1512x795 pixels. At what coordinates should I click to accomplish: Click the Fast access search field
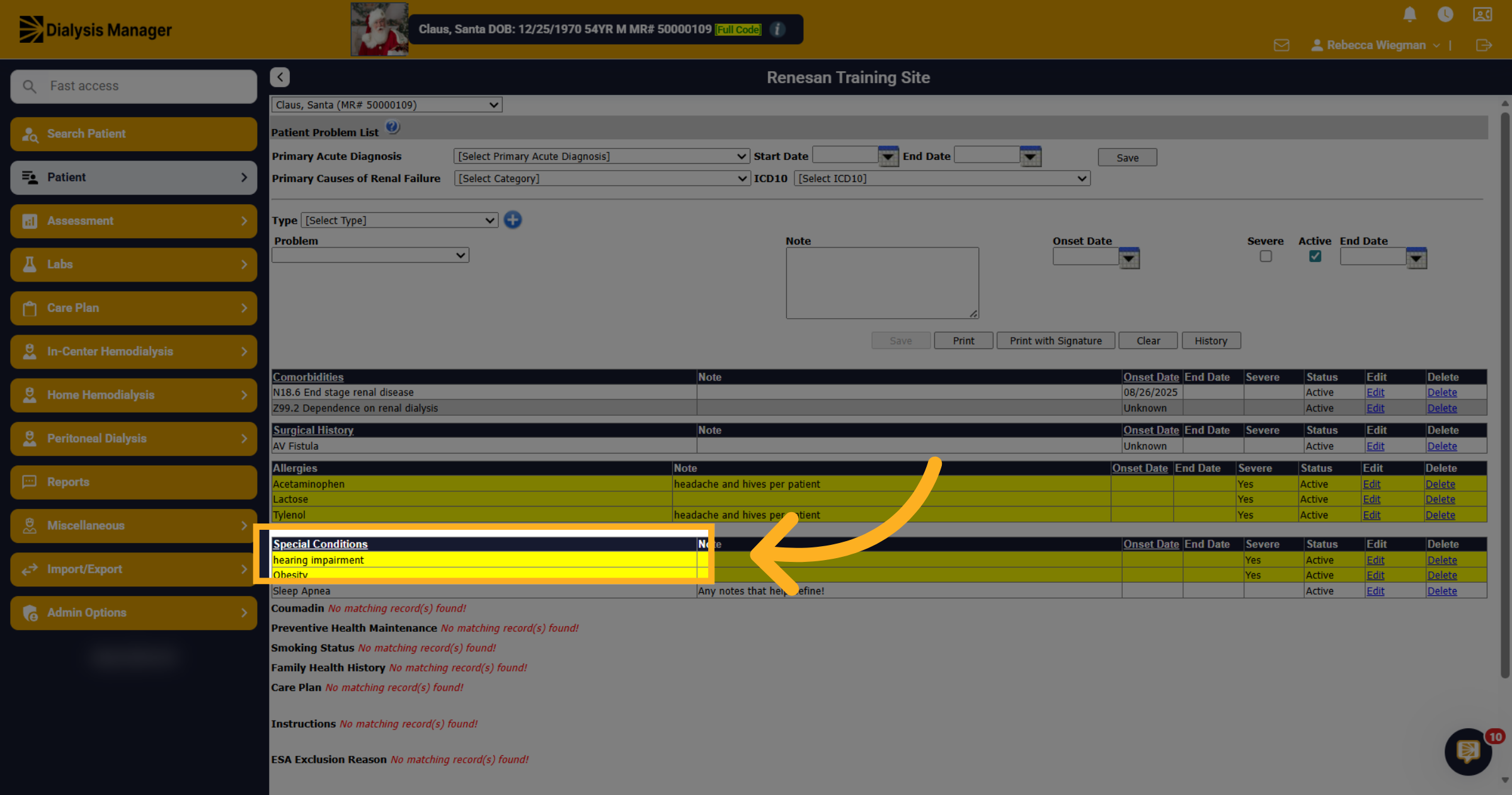point(134,86)
